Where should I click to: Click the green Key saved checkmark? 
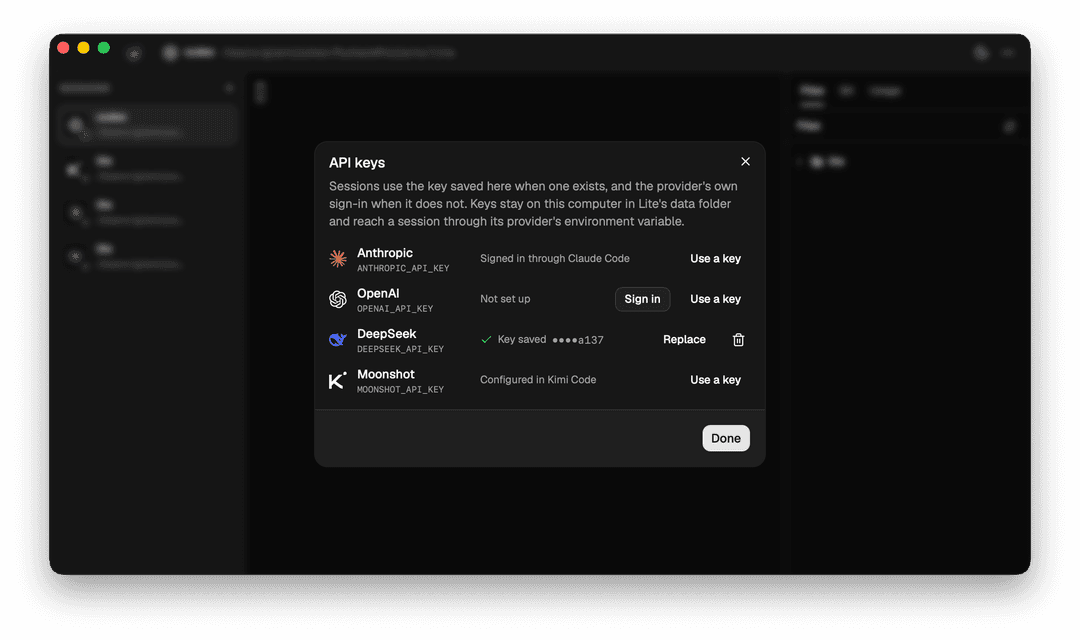click(x=486, y=340)
